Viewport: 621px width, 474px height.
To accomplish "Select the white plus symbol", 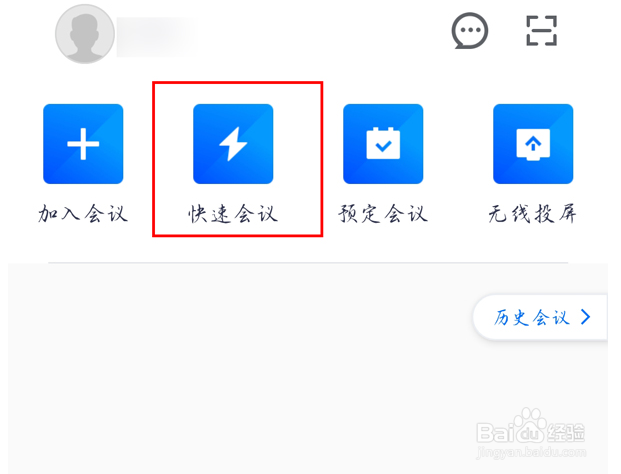I will pos(83,144).
